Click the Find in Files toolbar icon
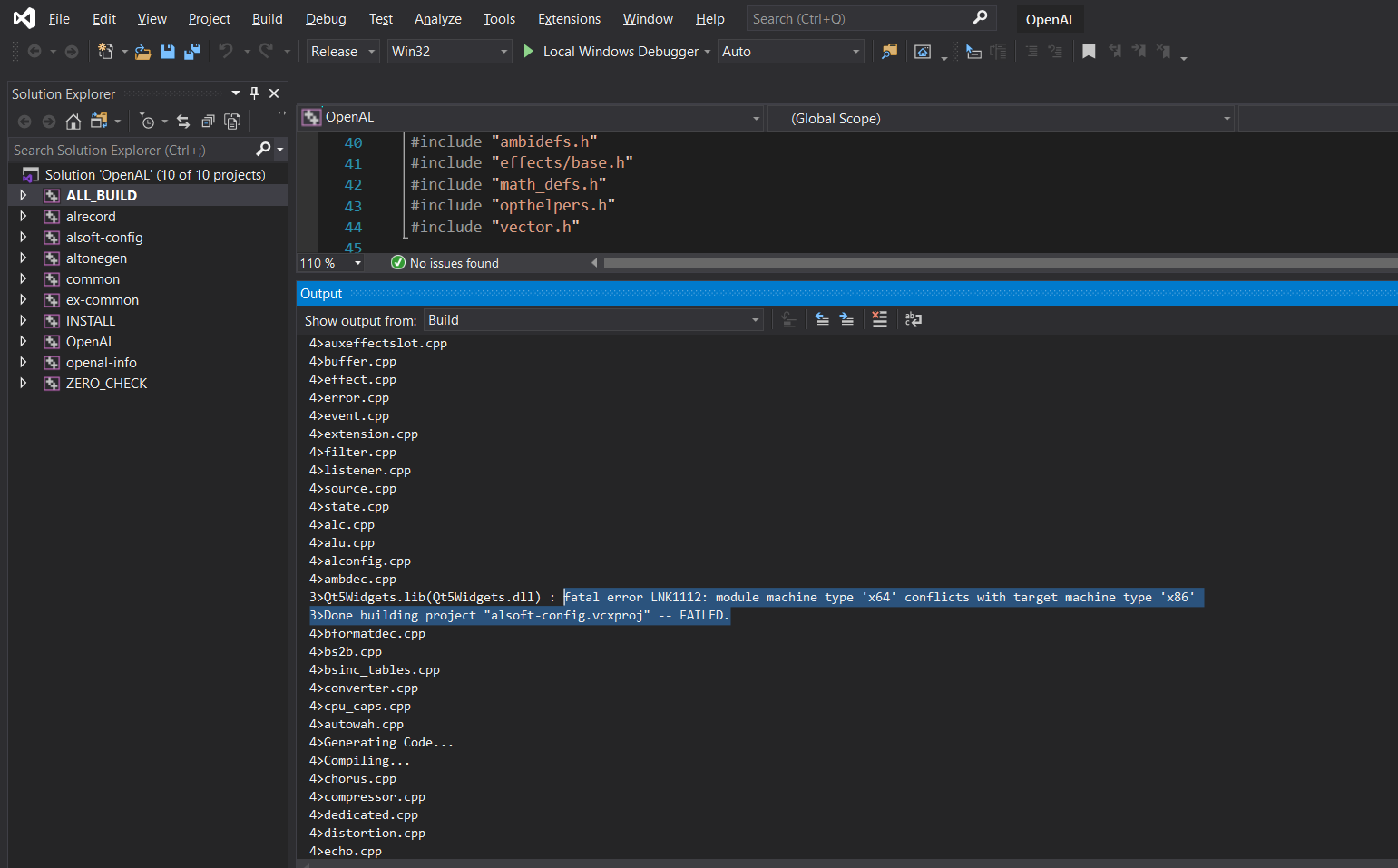The image size is (1398, 868). [889, 52]
